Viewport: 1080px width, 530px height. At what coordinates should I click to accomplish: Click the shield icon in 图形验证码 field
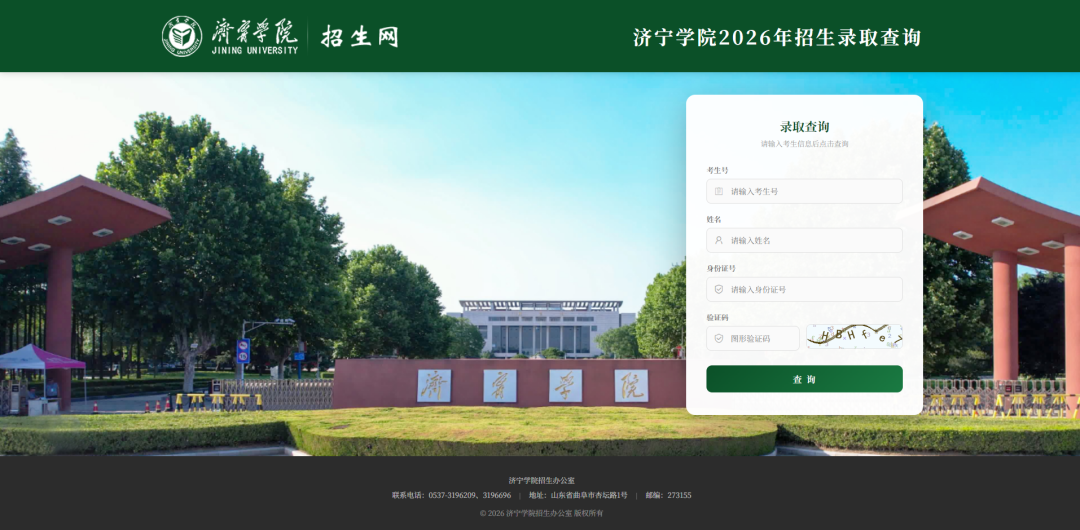(719, 338)
